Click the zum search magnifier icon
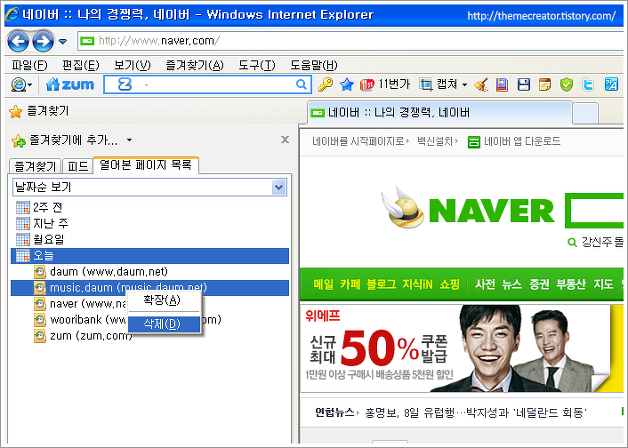The height and width of the screenshot is (448, 628). 301,84
